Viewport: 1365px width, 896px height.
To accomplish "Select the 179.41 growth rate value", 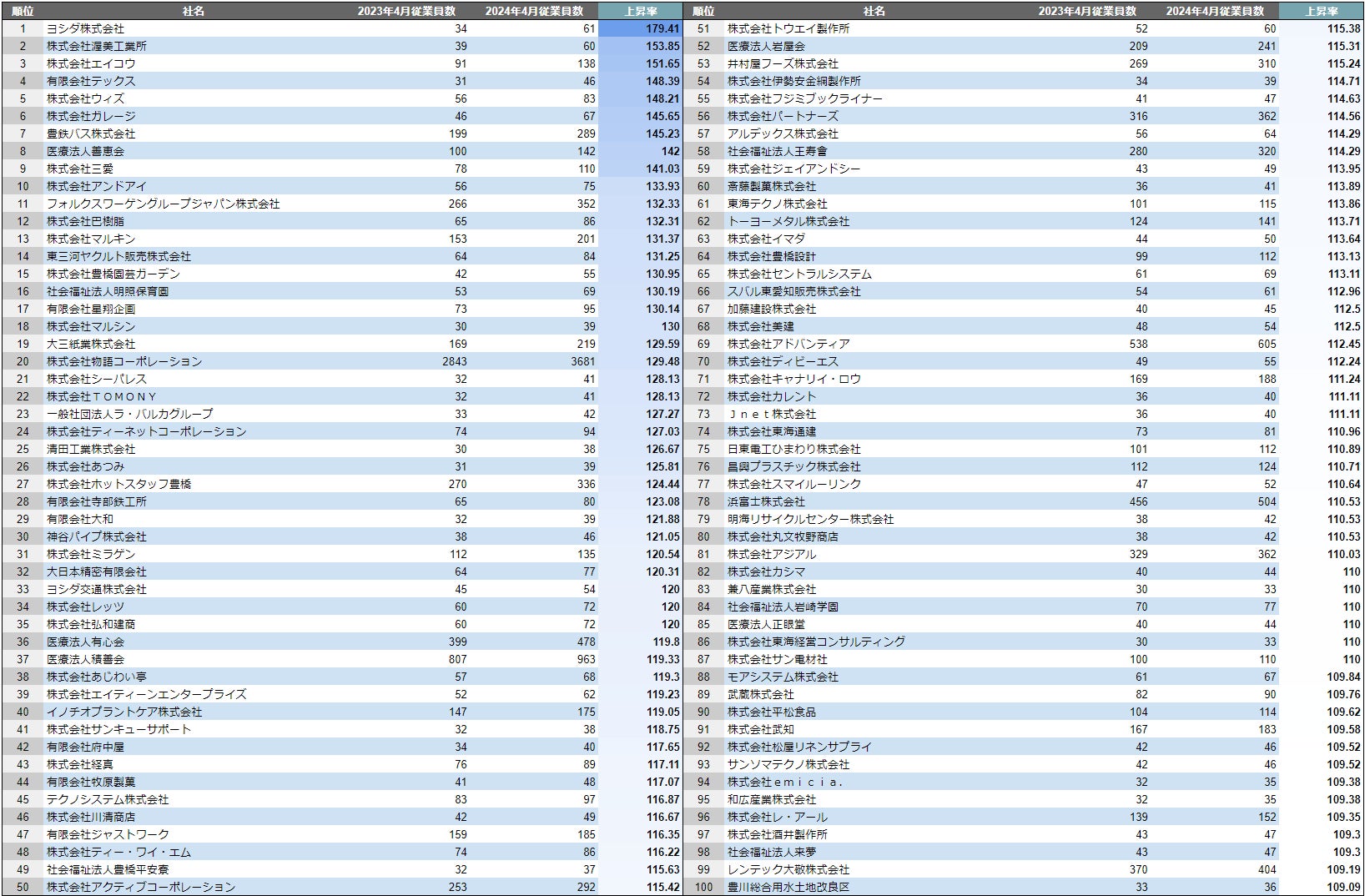I will tap(662, 28).
